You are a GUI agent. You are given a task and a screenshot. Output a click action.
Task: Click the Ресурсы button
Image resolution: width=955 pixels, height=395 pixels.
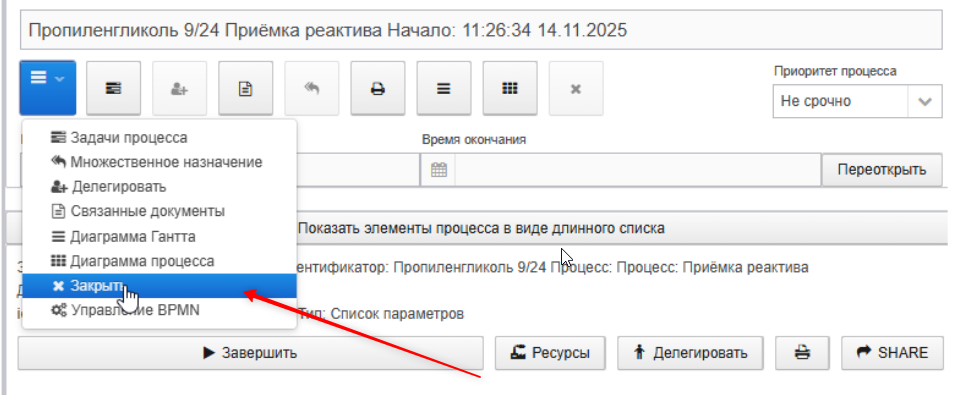(550, 353)
